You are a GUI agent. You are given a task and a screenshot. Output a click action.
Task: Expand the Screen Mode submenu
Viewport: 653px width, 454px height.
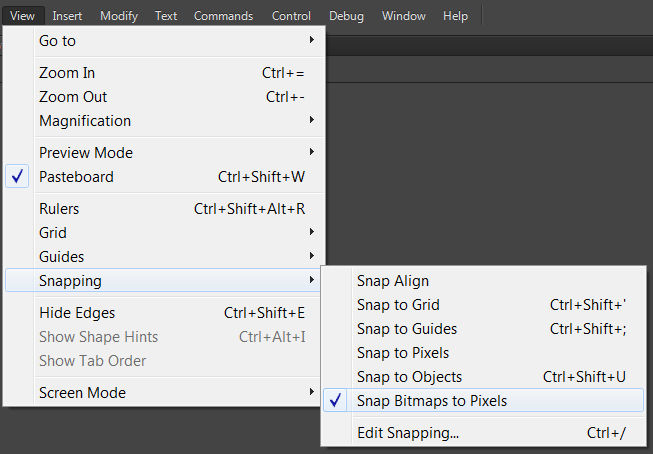[82, 393]
